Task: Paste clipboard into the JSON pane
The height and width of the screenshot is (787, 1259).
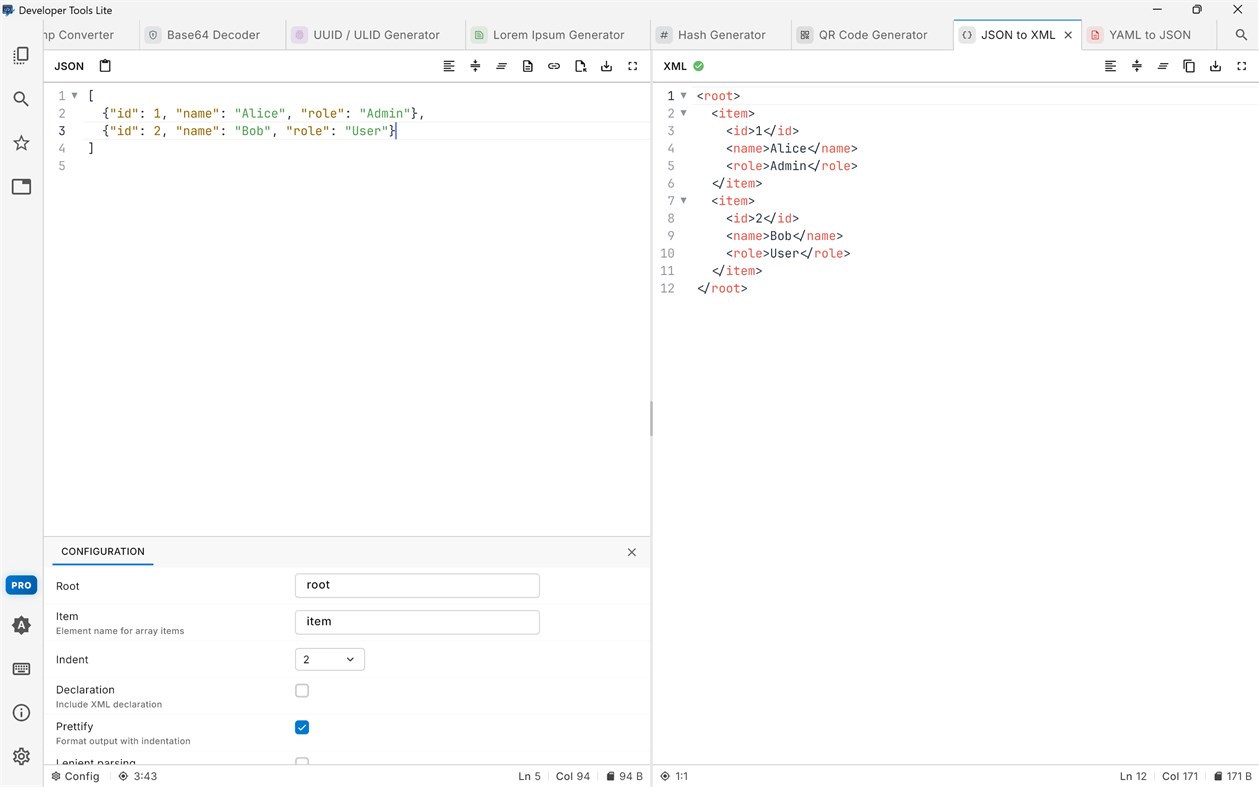Action: [105, 66]
